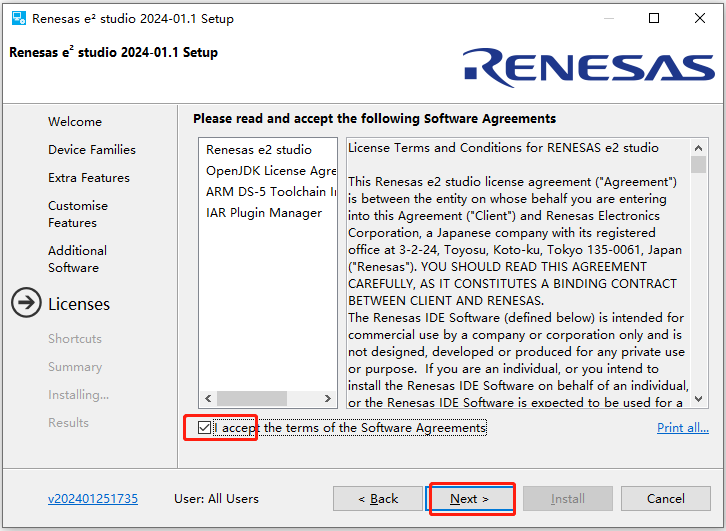Screen dimensions: 726x531
Task: Click the Licenses step arrow icon
Action: (x=26, y=304)
